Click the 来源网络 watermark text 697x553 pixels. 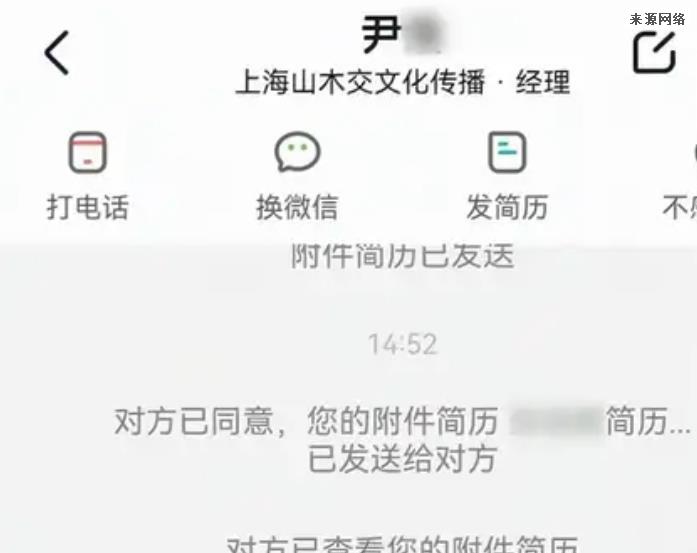657,19
